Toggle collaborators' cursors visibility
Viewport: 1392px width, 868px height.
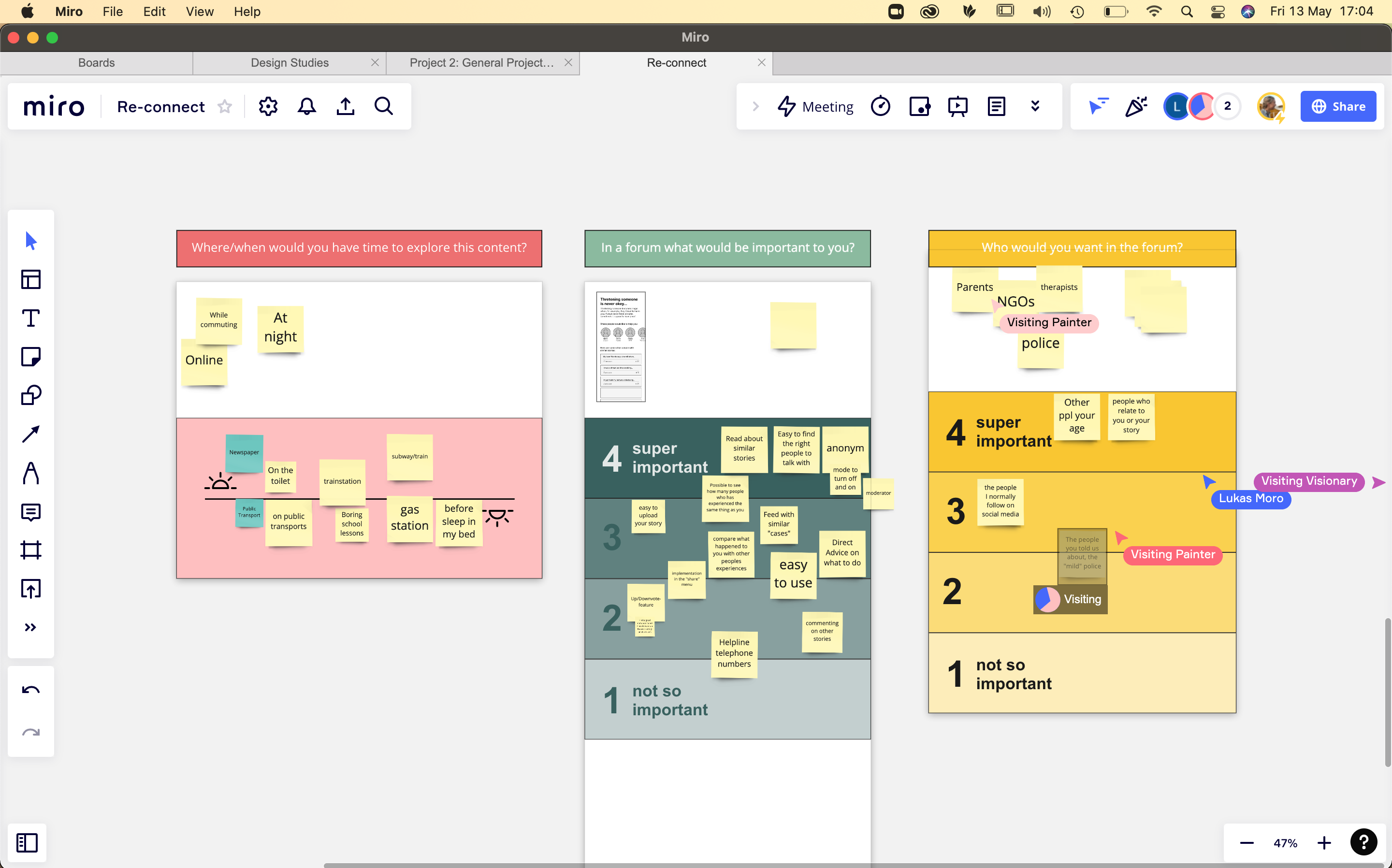click(1098, 107)
